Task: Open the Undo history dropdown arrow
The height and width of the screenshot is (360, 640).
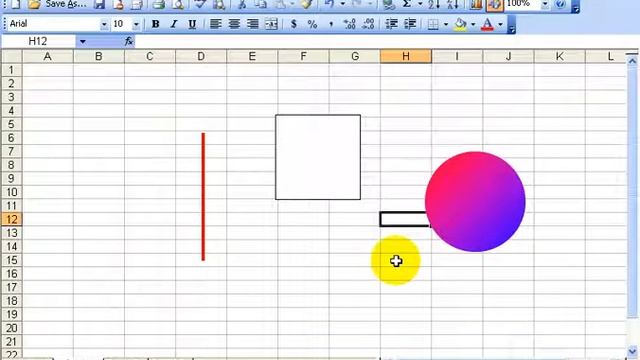Action: 342,4
